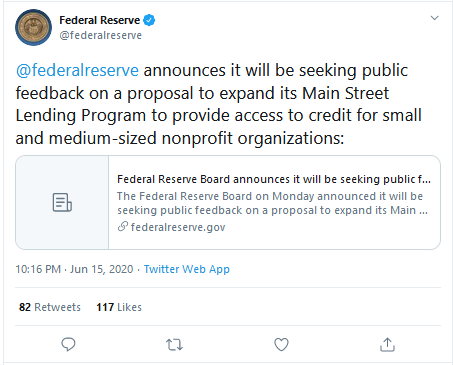Open the Federal Reserve display name

(99, 20)
